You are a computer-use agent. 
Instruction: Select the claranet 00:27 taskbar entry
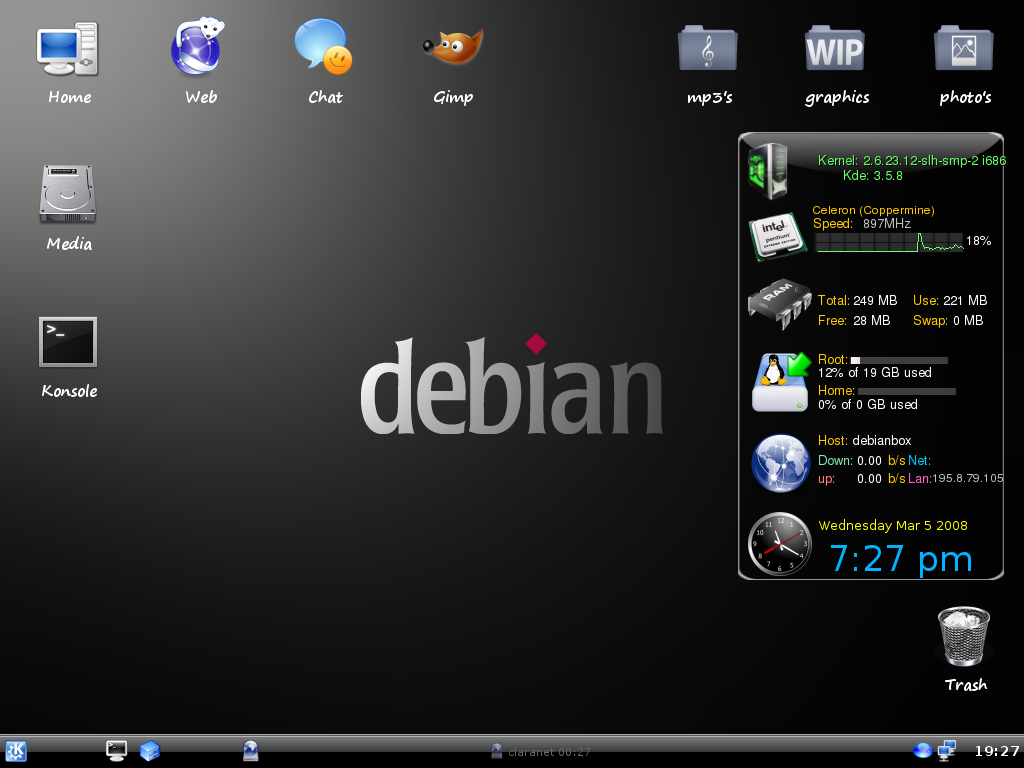(x=541, y=752)
